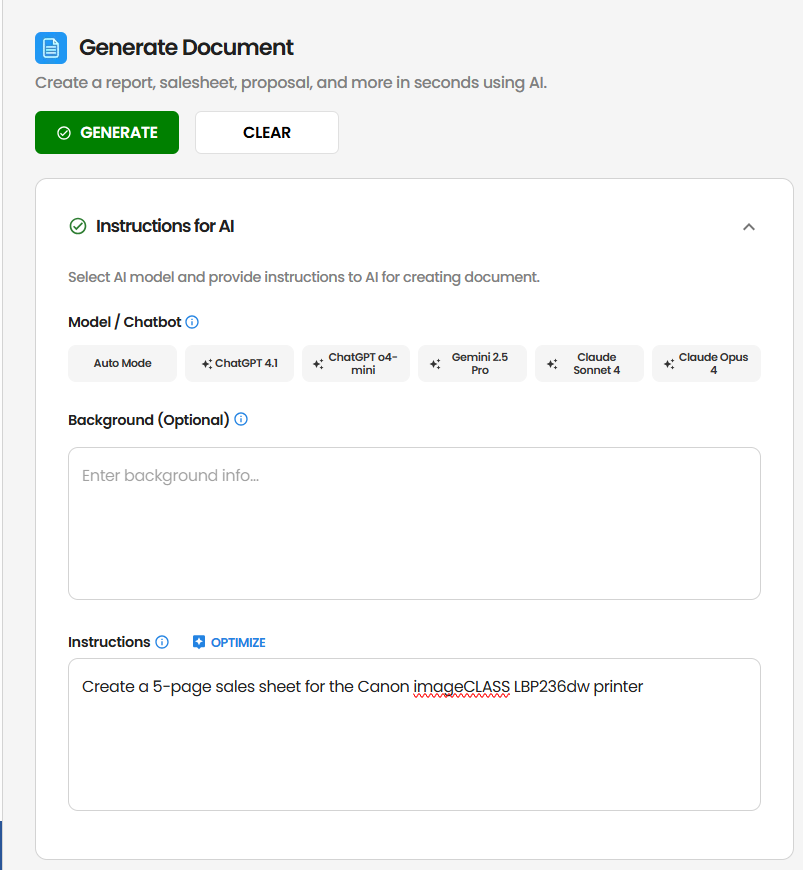Click the CLEAR button
803x870 pixels.
click(x=266, y=132)
